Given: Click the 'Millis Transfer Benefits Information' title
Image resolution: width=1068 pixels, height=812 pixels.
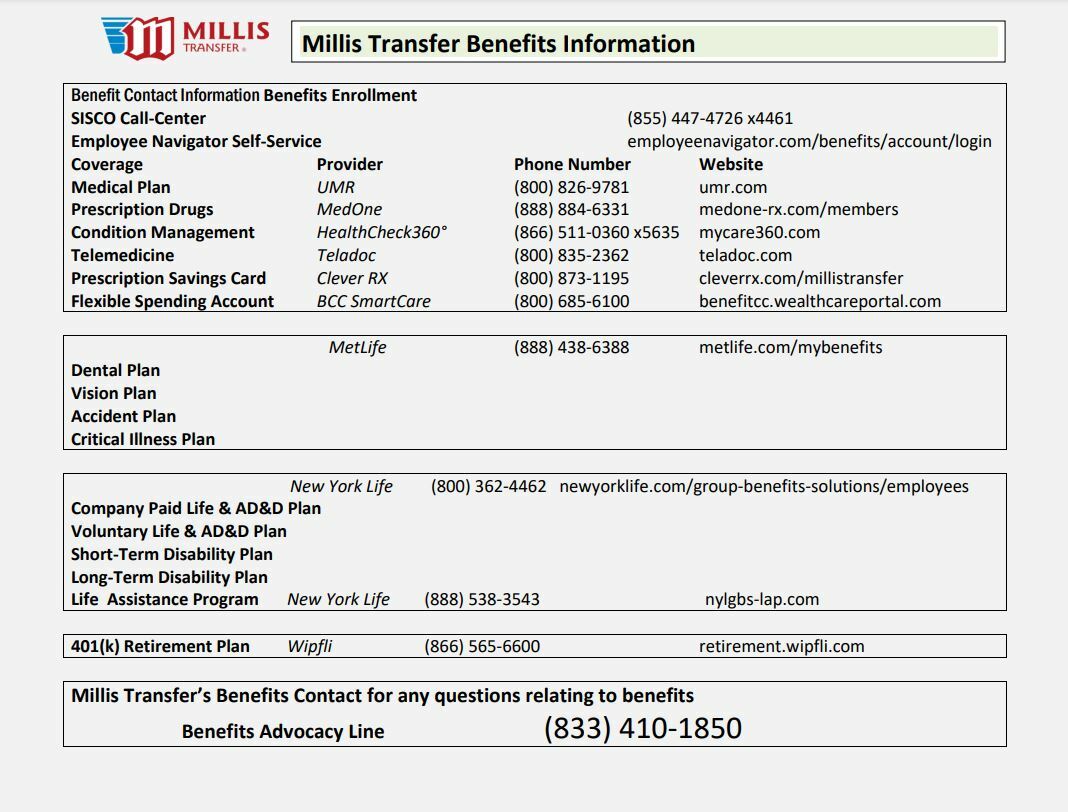Looking at the screenshot, I should tap(498, 44).
